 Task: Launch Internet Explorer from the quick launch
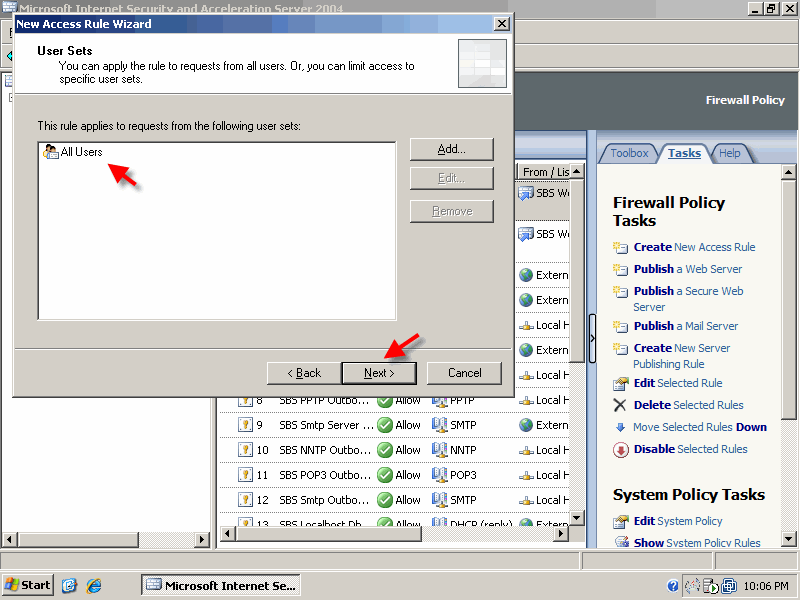[x=94, y=585]
